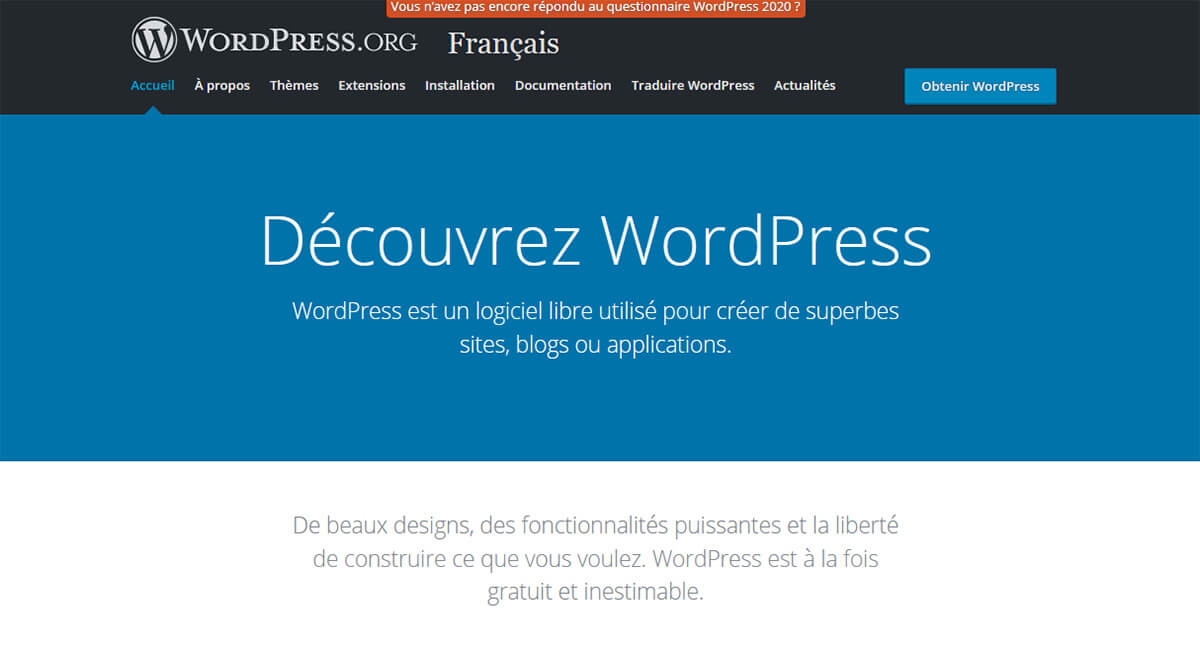
Task: Open the Extensions menu item
Action: click(372, 86)
